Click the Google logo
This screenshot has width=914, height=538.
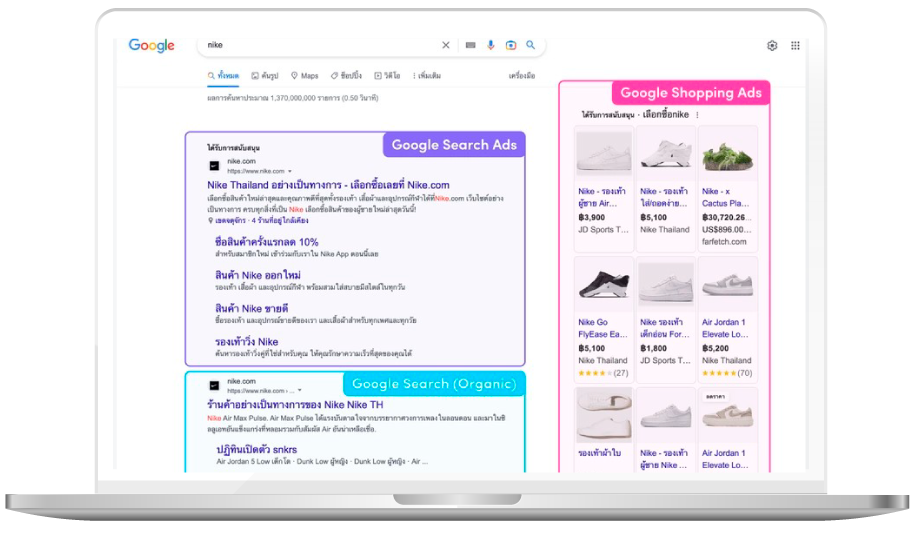coord(151,46)
